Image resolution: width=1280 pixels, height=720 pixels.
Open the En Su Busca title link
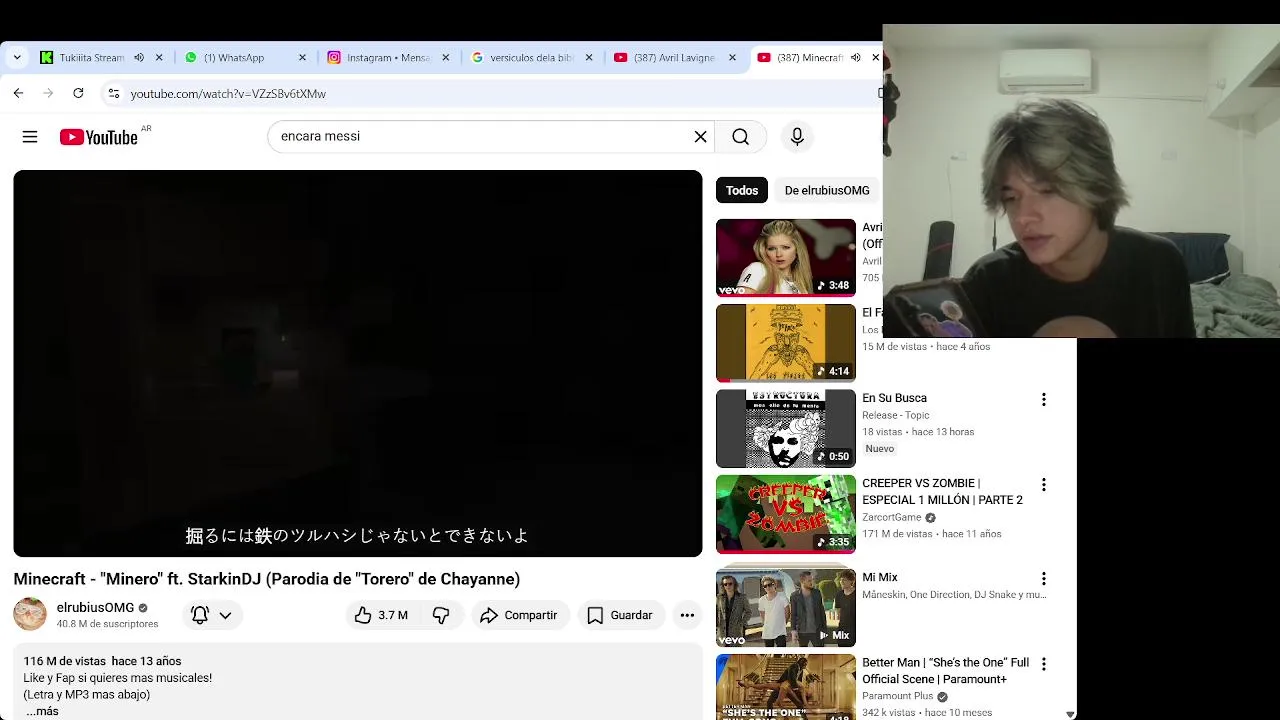click(894, 398)
